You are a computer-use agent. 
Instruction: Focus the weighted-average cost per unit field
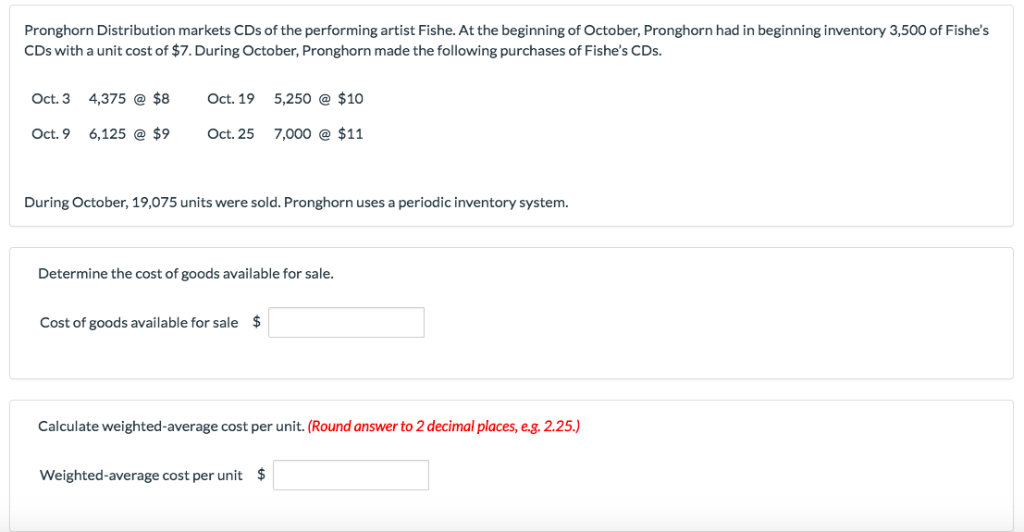351,475
